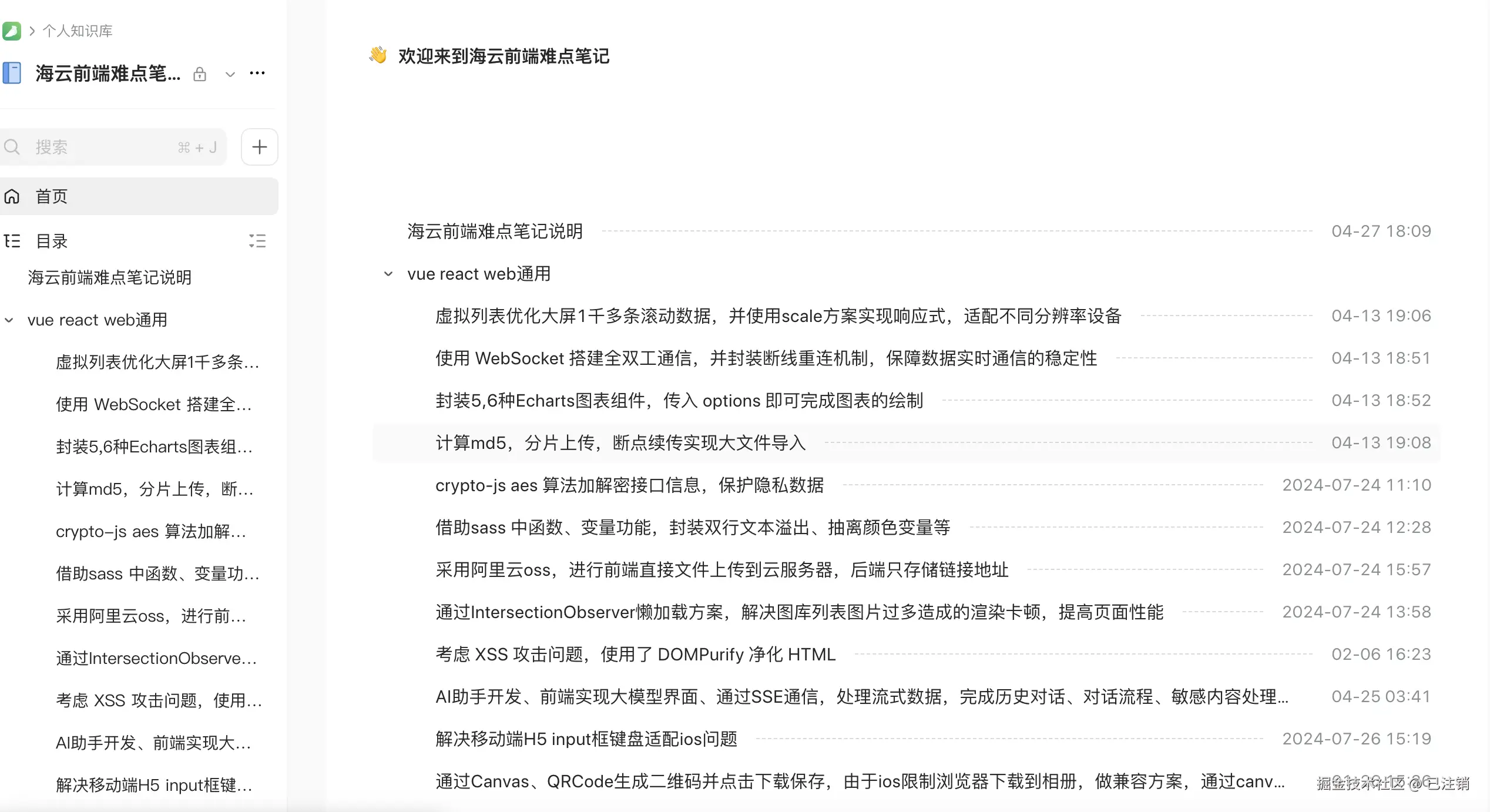Click the directory tree icon beside 目录
1490x812 pixels.
(x=12, y=241)
